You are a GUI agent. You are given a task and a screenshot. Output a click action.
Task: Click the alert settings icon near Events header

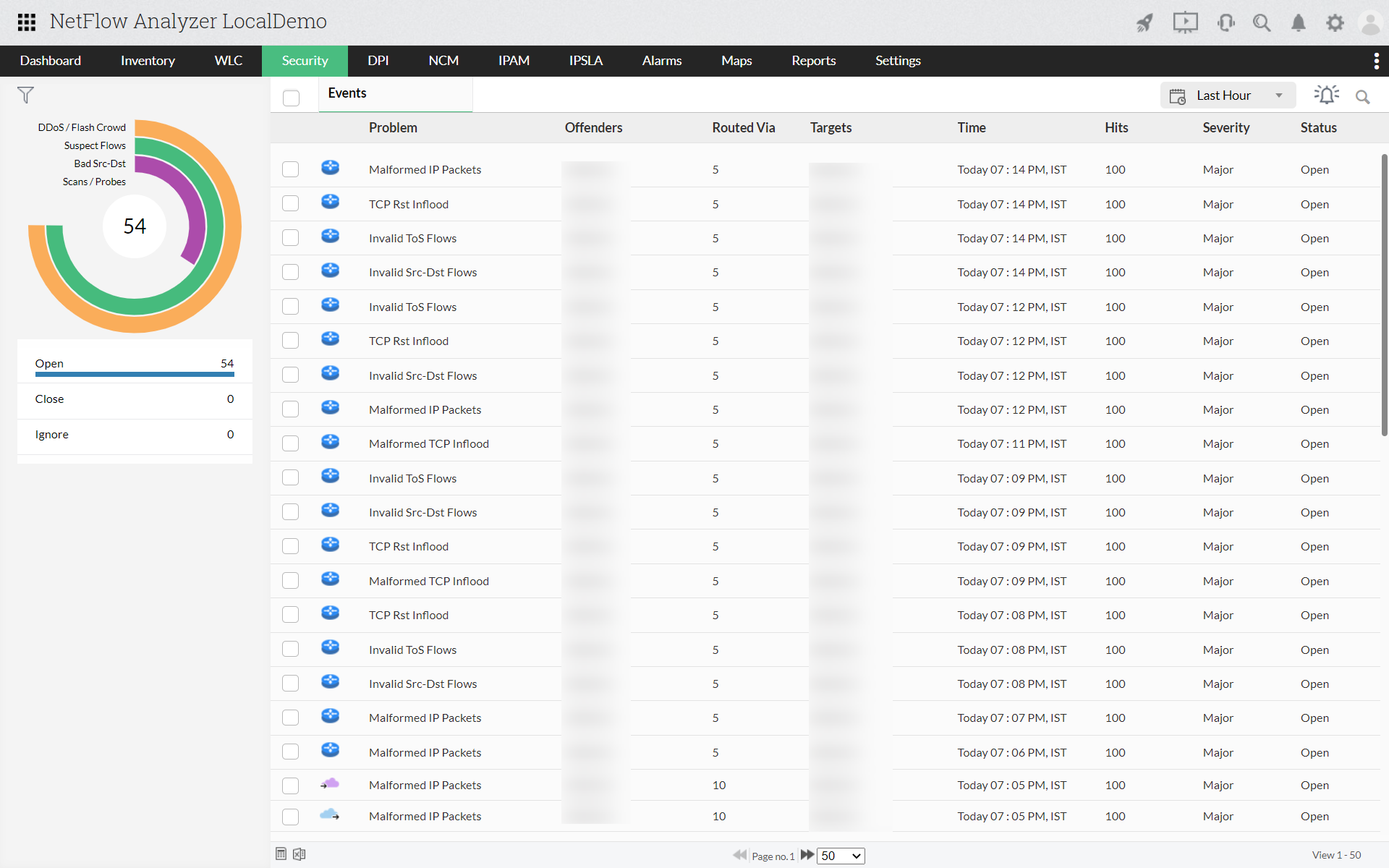(1326, 95)
